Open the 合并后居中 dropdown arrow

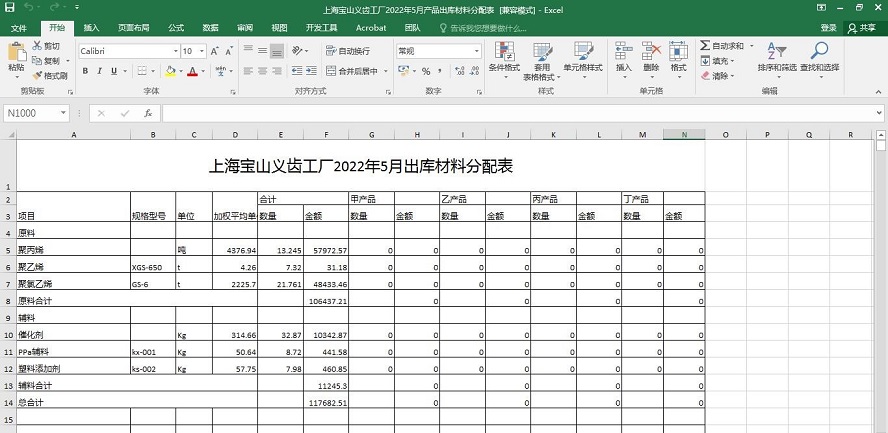pyautogui.click(x=386, y=71)
